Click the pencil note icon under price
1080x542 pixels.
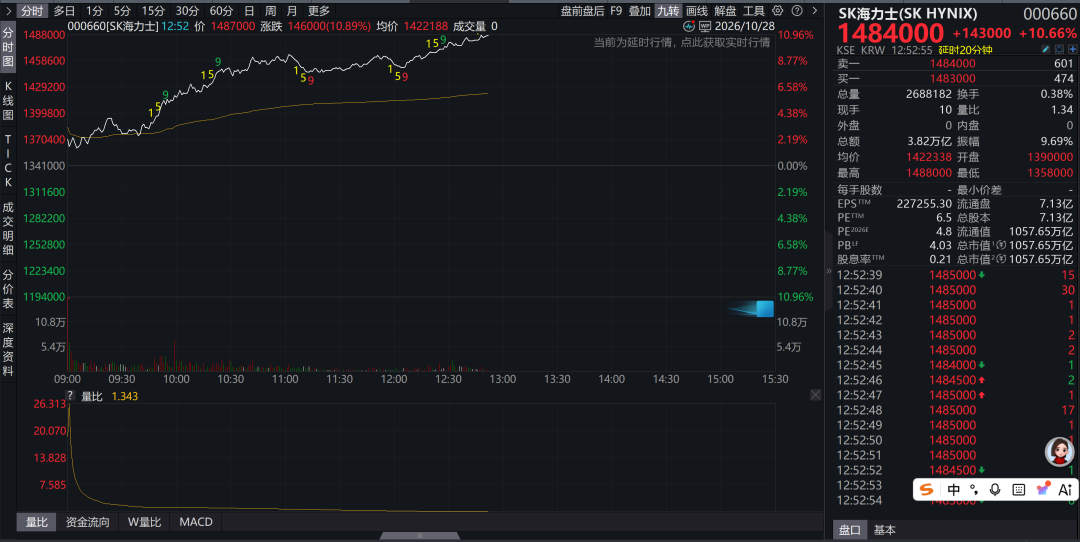click(1046, 50)
